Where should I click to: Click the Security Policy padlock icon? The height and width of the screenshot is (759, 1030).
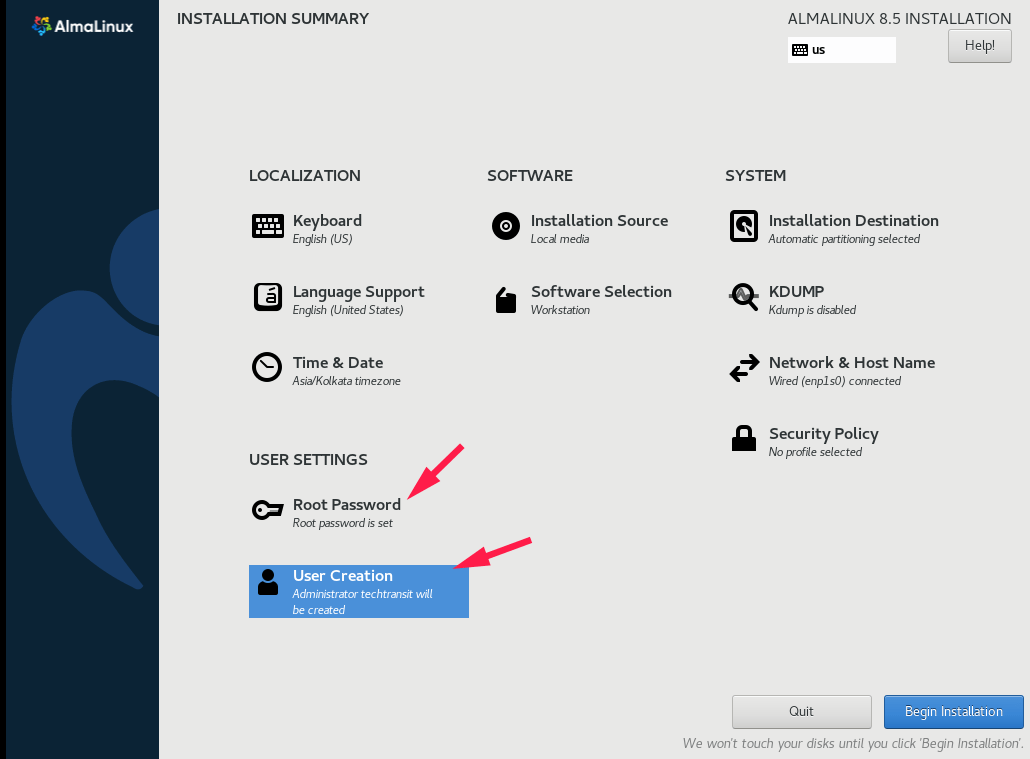click(x=744, y=438)
